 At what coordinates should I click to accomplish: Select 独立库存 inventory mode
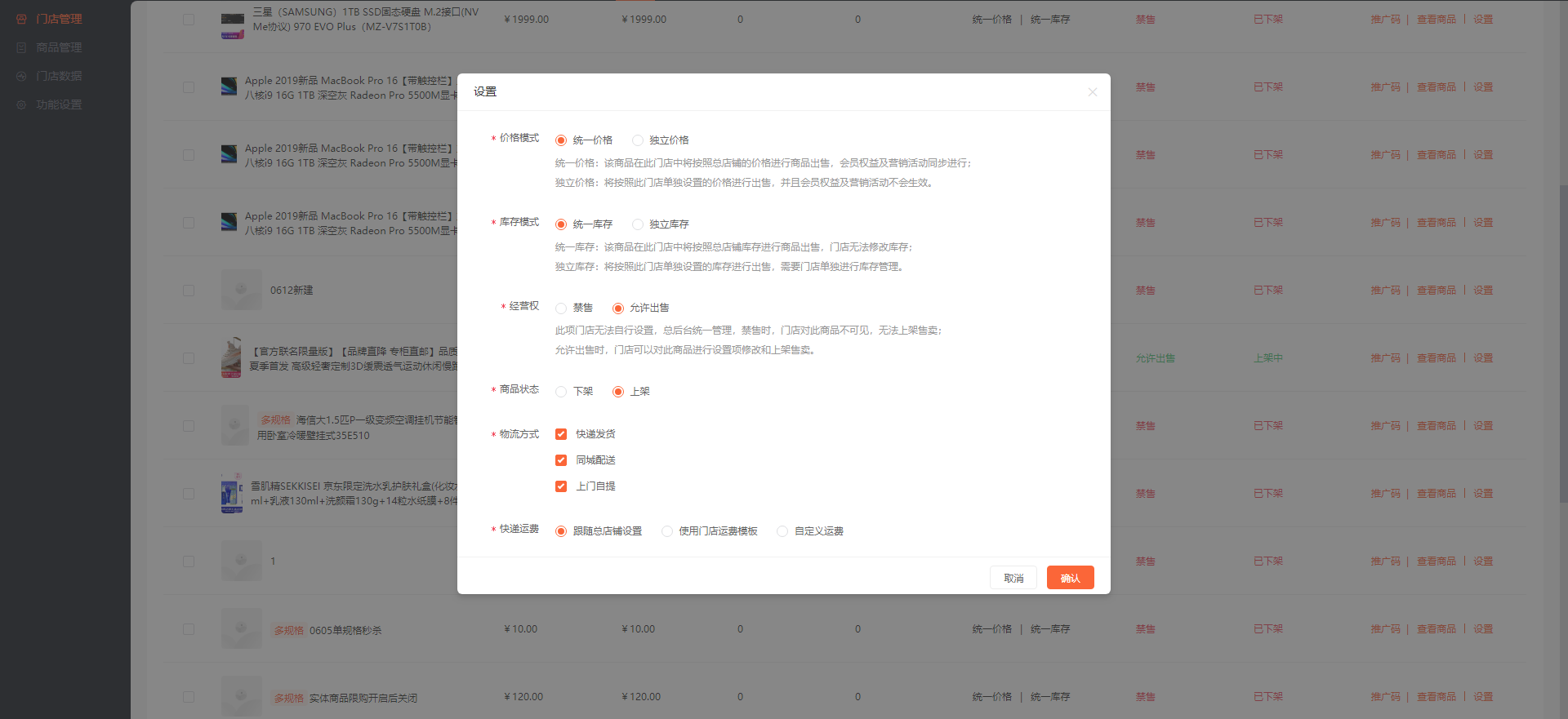tap(638, 224)
